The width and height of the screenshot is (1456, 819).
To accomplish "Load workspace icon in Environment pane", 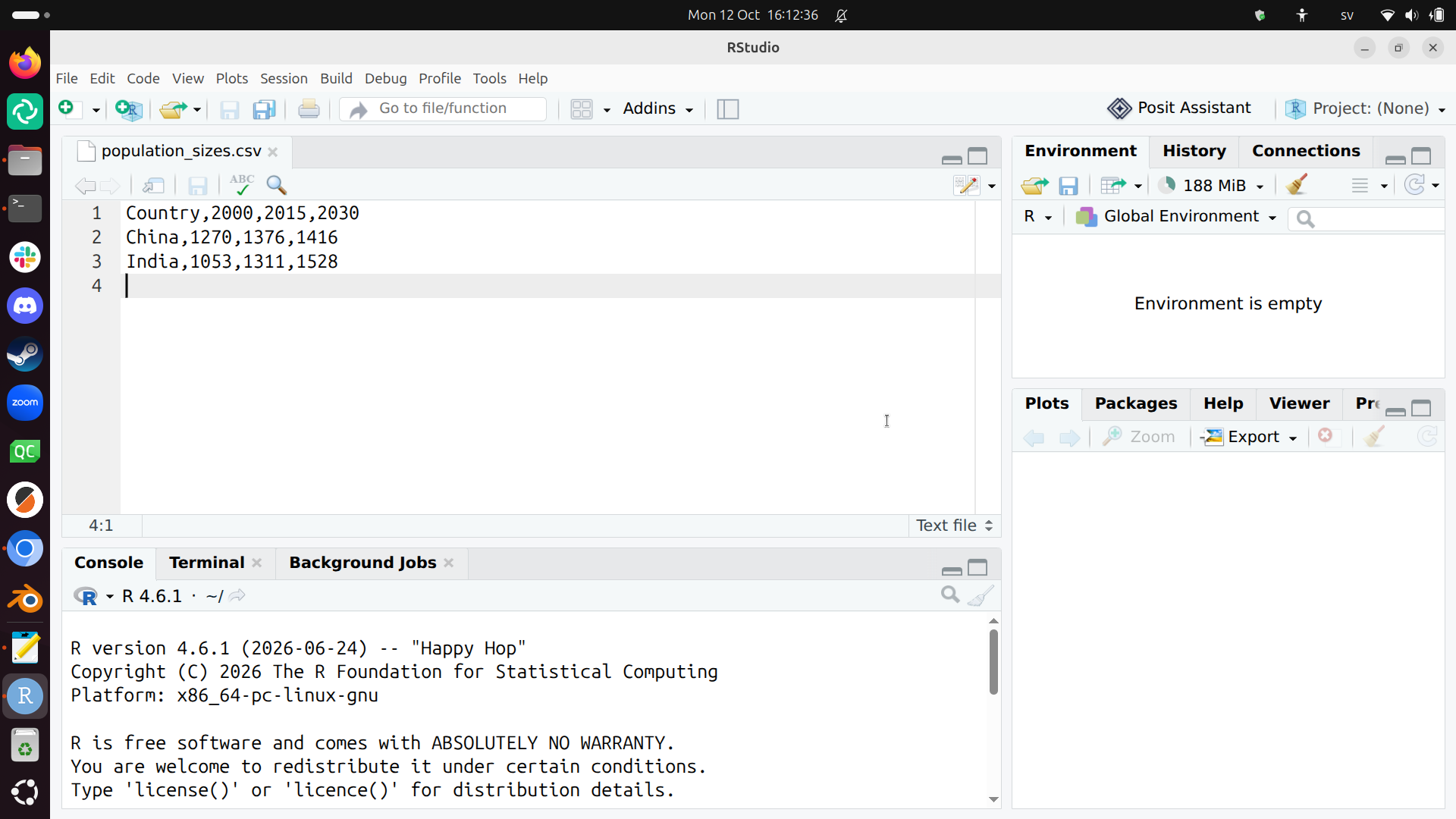I will pos(1034,185).
